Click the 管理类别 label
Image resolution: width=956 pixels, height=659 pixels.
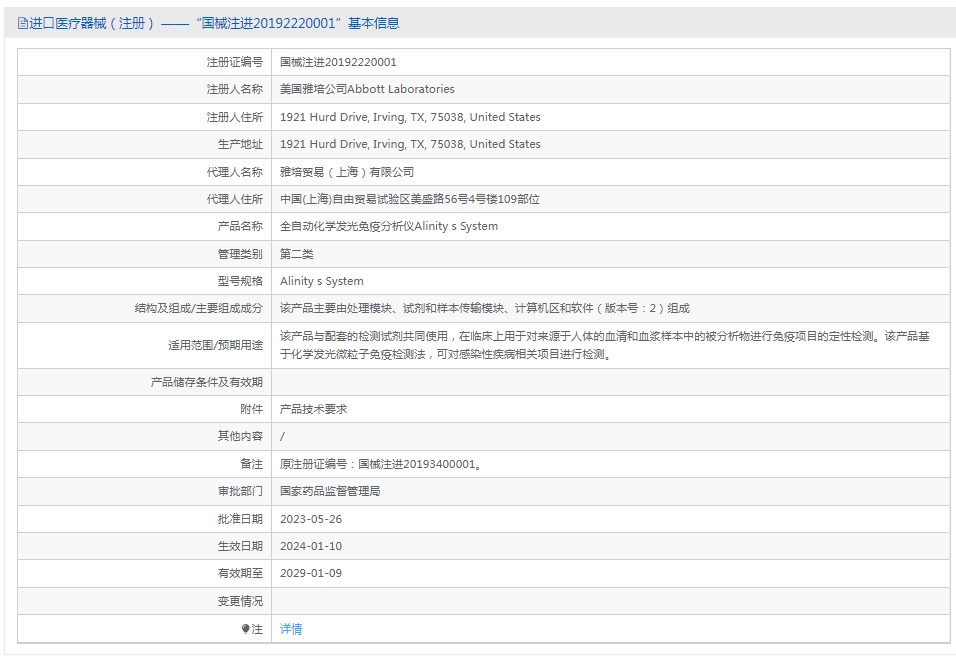(240, 254)
